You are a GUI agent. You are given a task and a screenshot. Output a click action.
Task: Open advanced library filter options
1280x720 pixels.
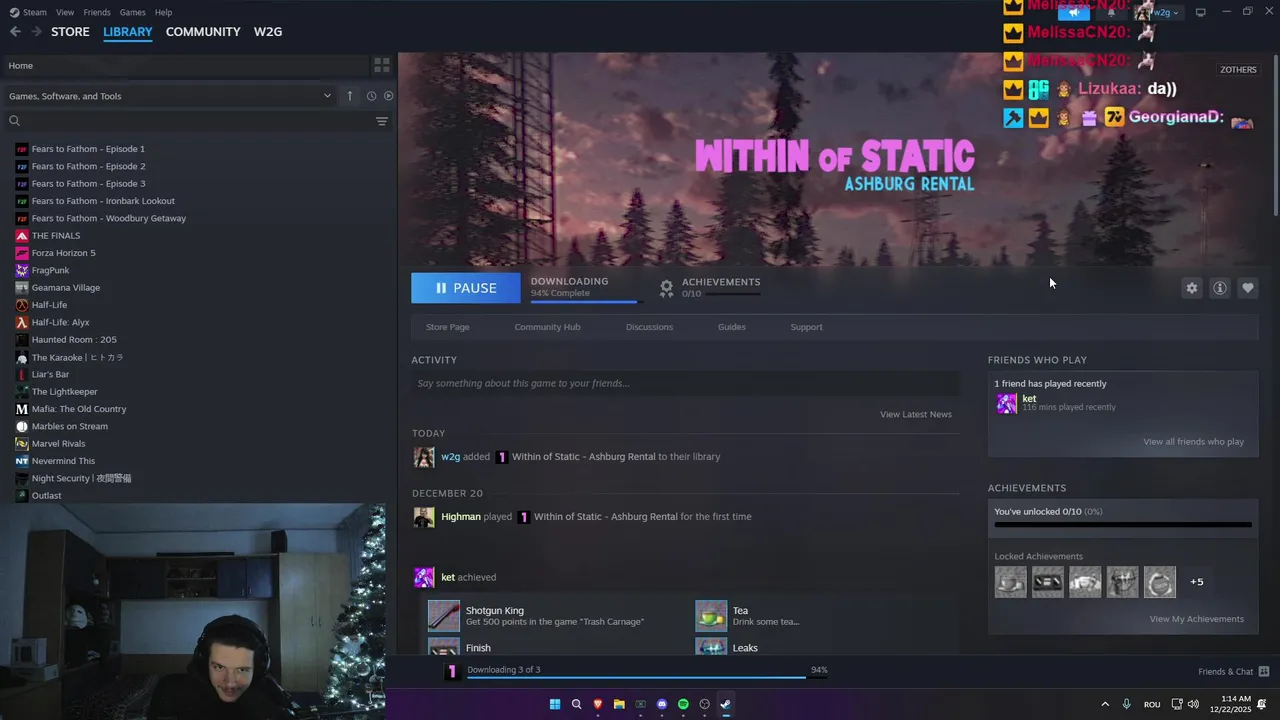coord(381,121)
